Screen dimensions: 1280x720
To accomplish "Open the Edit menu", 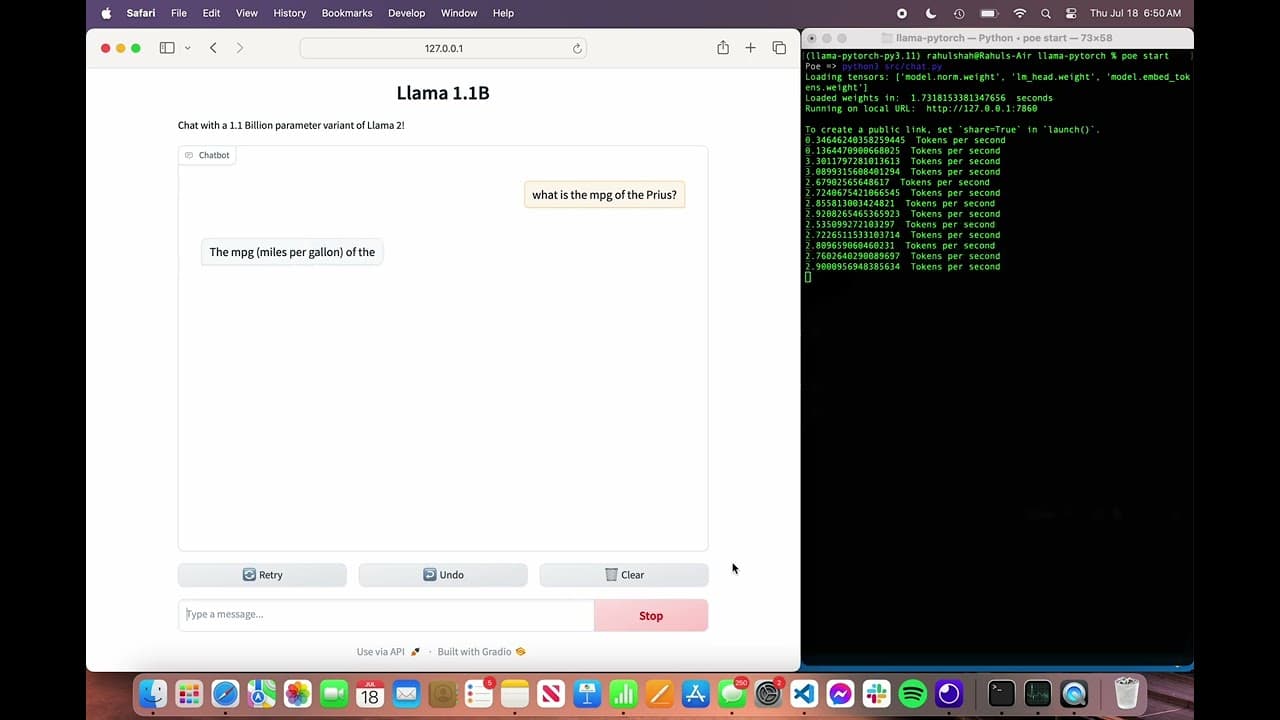I will (x=211, y=13).
